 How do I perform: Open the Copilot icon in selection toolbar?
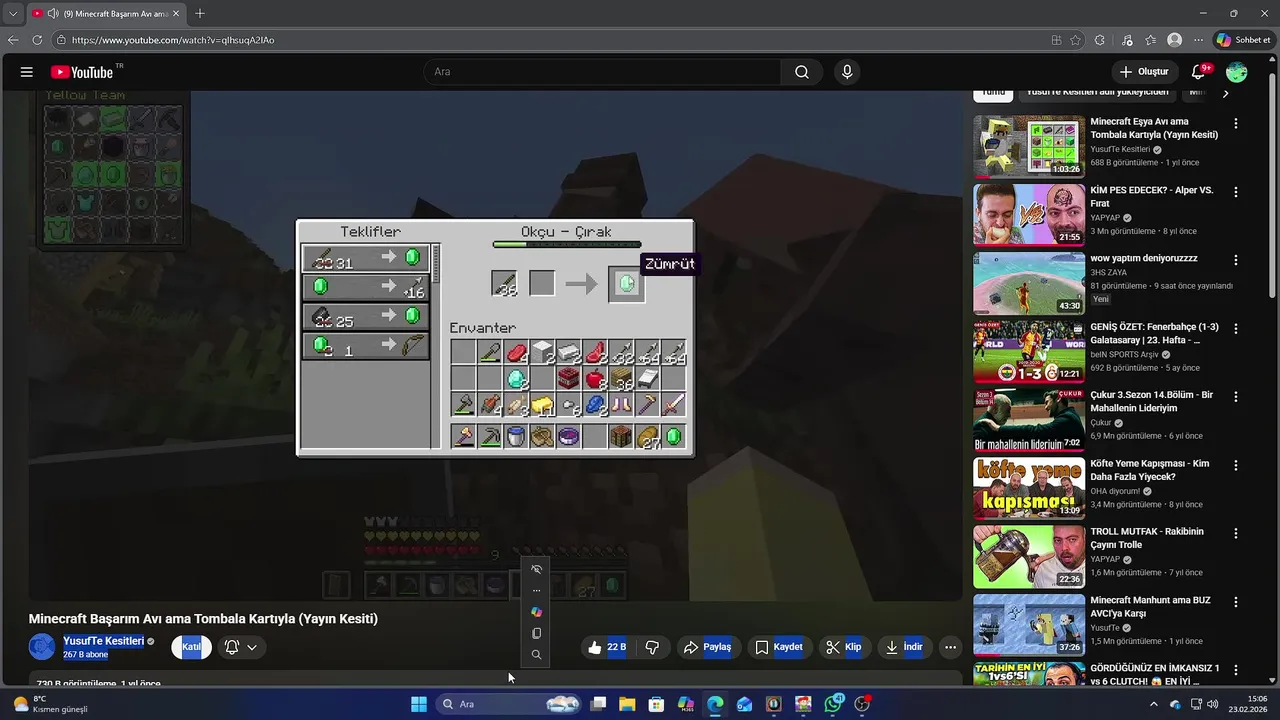pos(536,612)
